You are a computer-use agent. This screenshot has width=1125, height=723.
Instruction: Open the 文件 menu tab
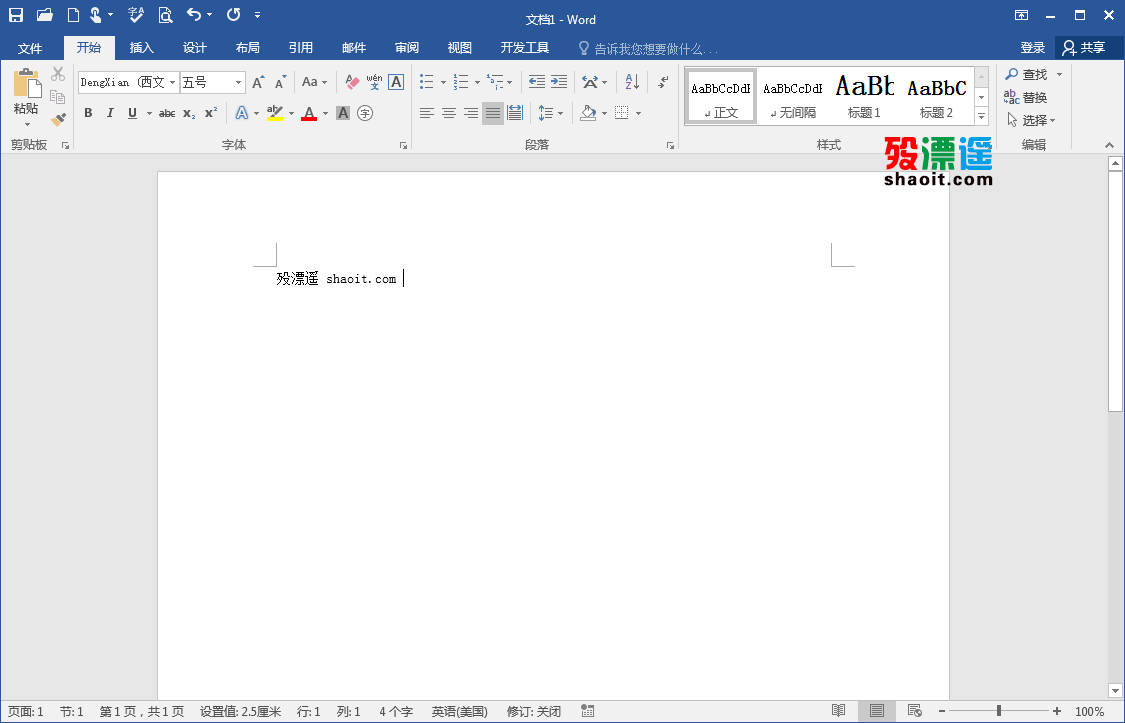[30, 48]
